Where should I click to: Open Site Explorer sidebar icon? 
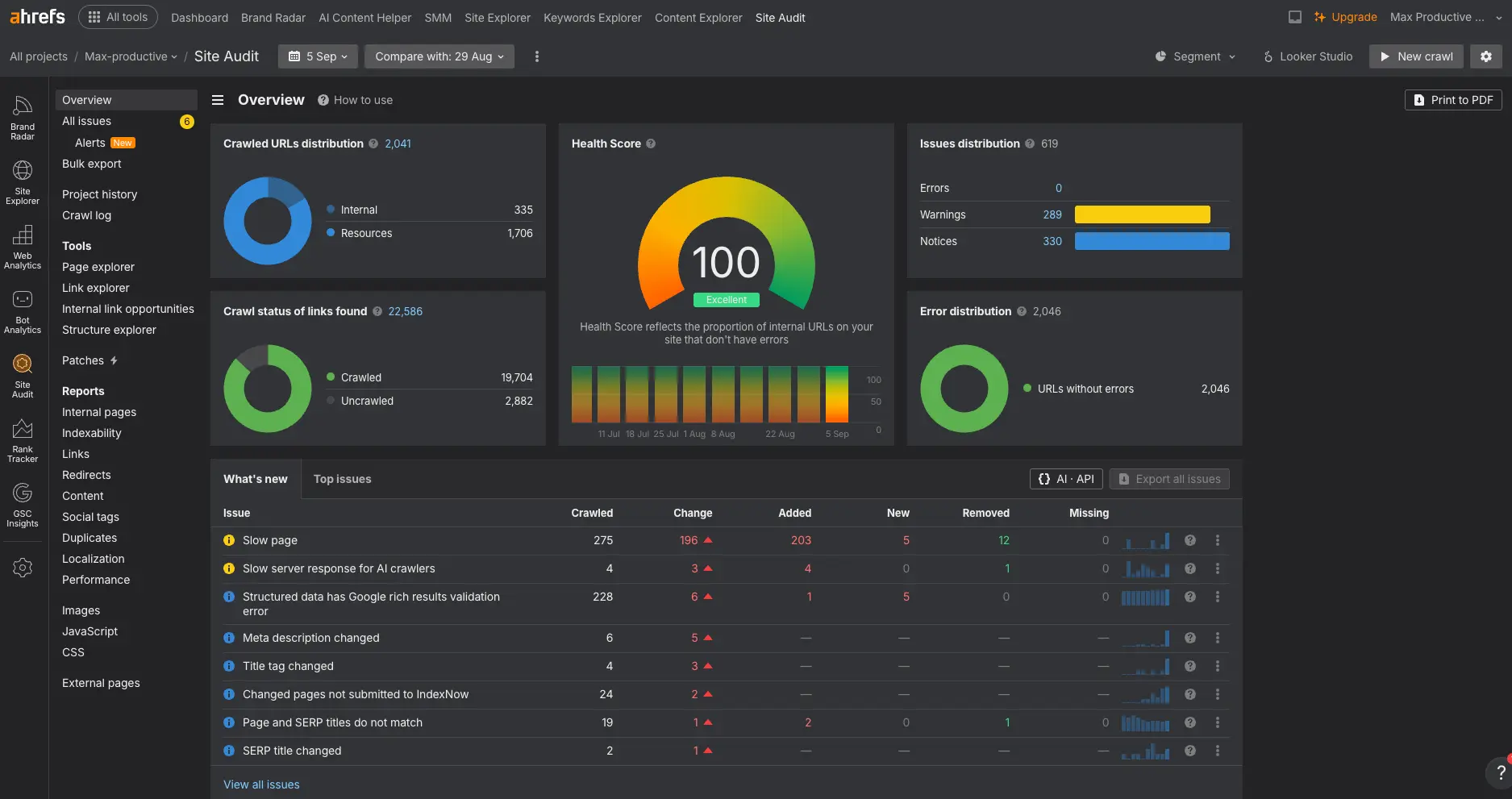click(23, 182)
